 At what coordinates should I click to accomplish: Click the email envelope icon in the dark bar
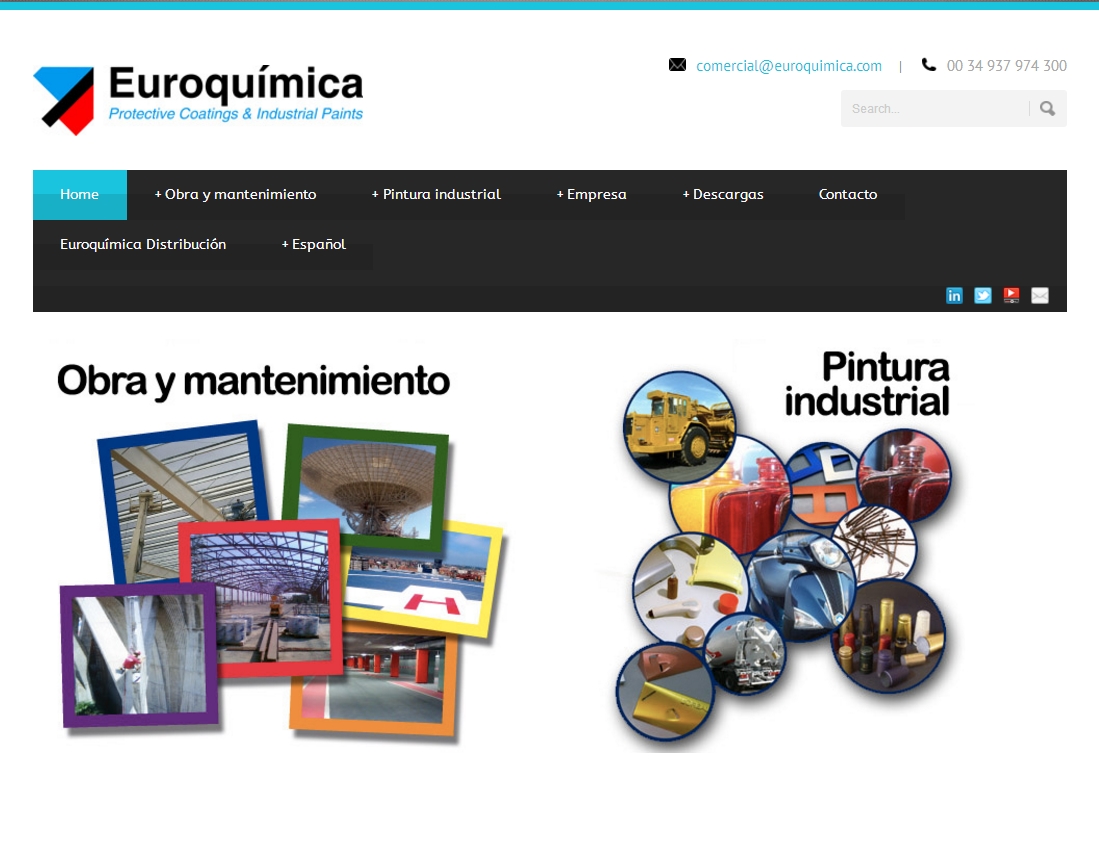pos(1040,295)
